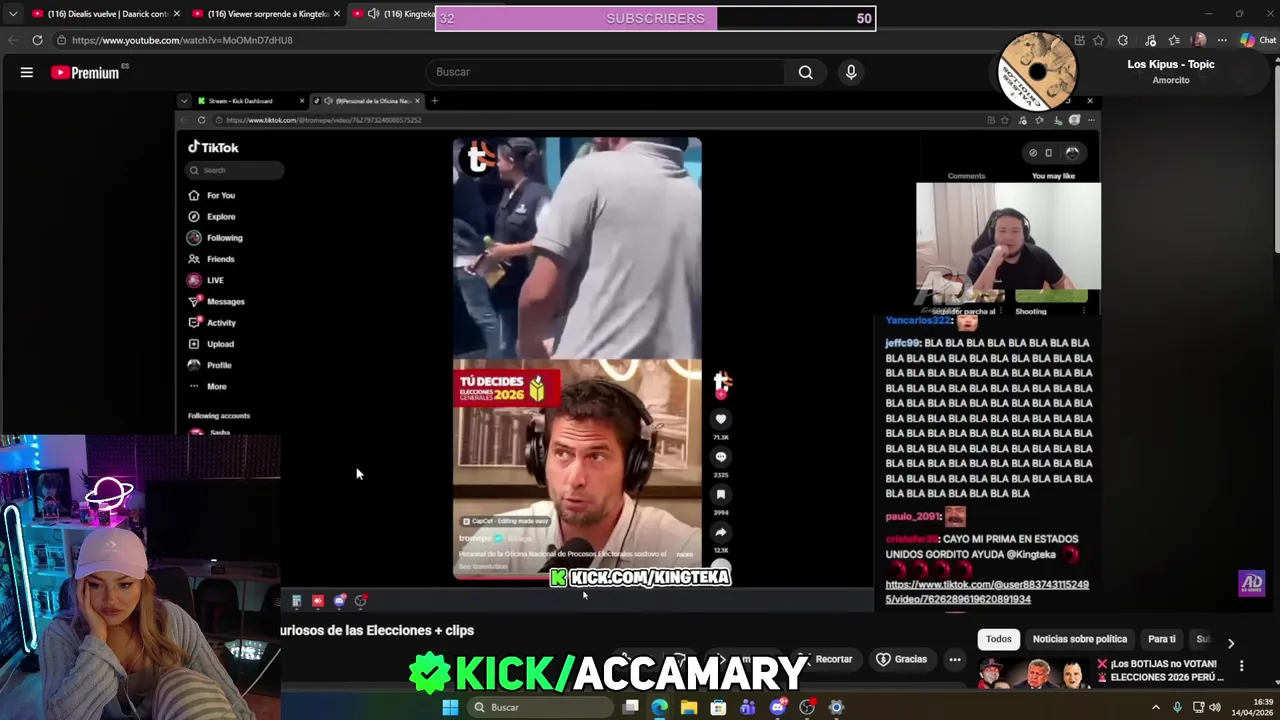Click the TikTok Upload sidebar item
The image size is (1280, 720).
[x=211, y=344]
